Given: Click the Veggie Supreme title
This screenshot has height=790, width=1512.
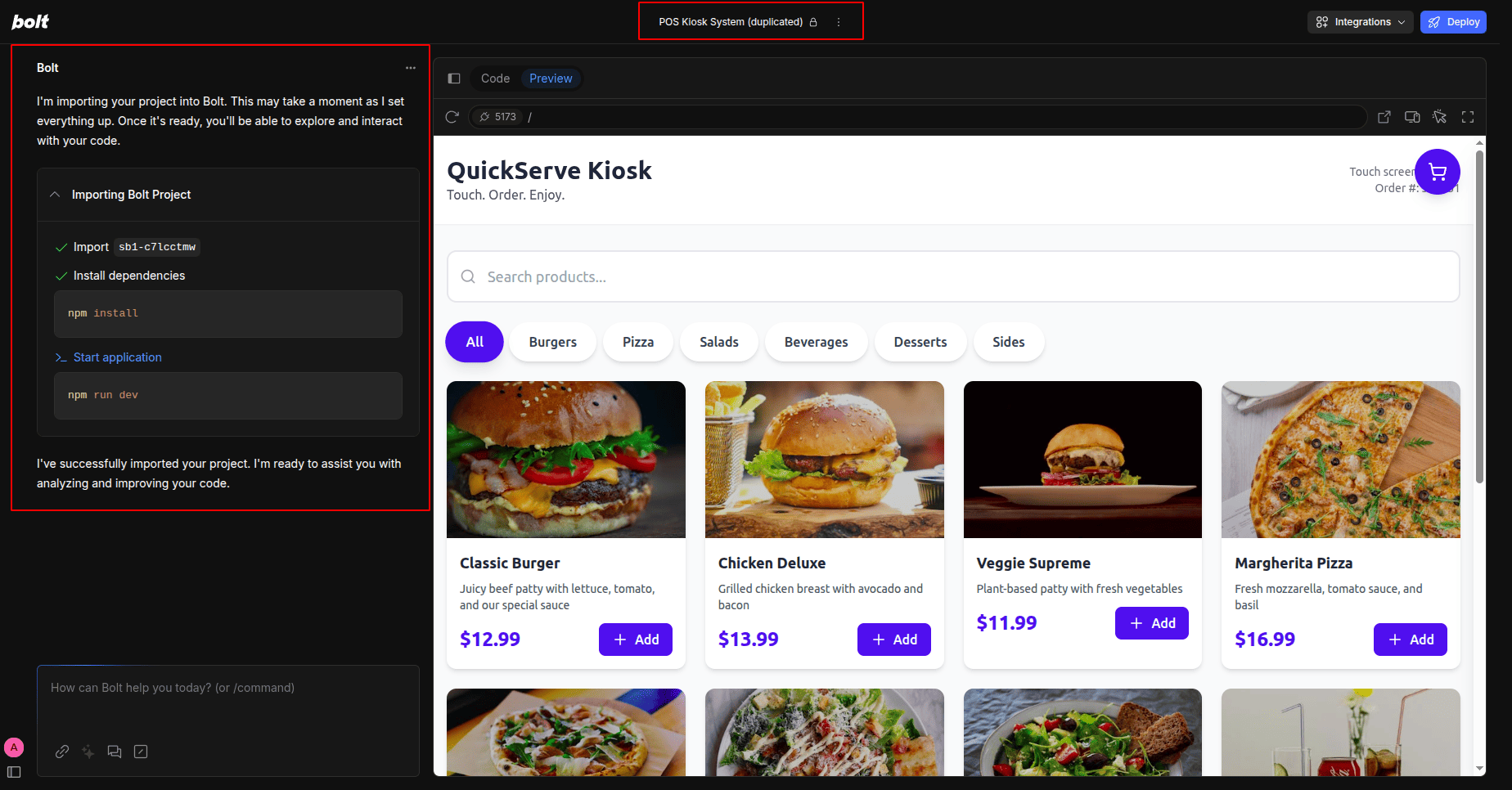Looking at the screenshot, I should [1033, 563].
